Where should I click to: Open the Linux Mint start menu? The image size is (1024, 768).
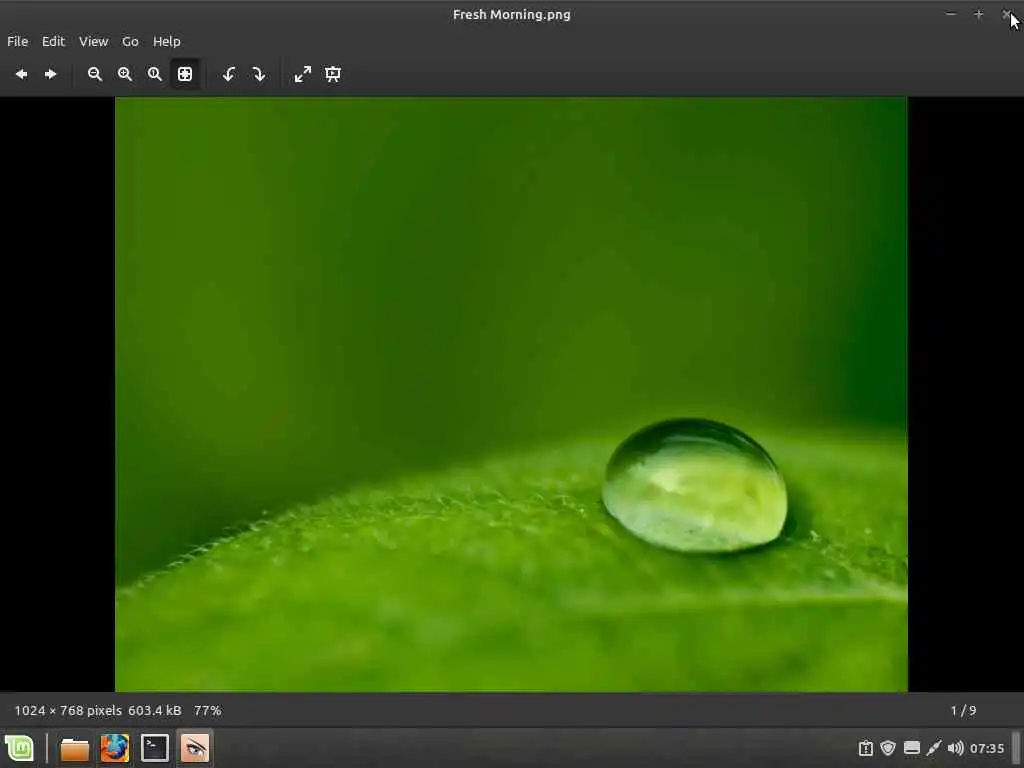[20, 748]
